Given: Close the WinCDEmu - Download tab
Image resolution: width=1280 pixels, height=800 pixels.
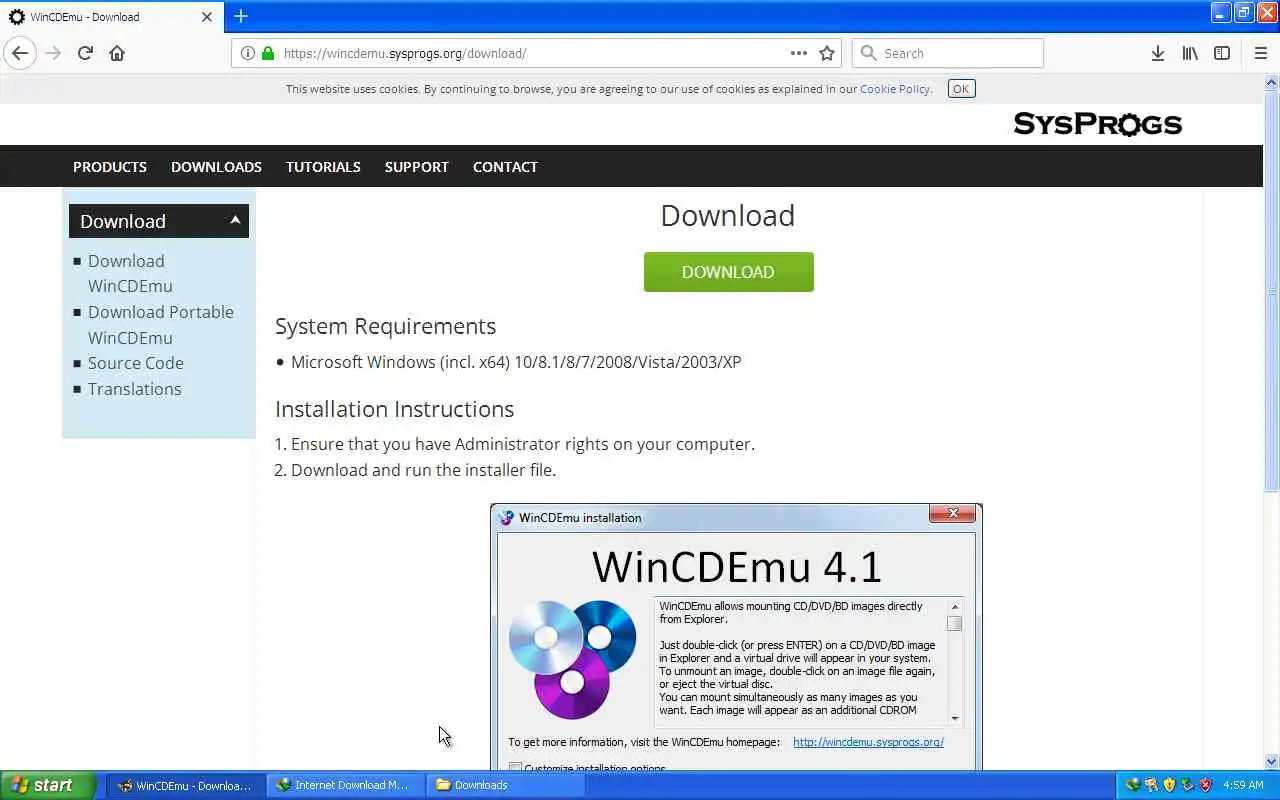Looking at the screenshot, I should 207,17.
